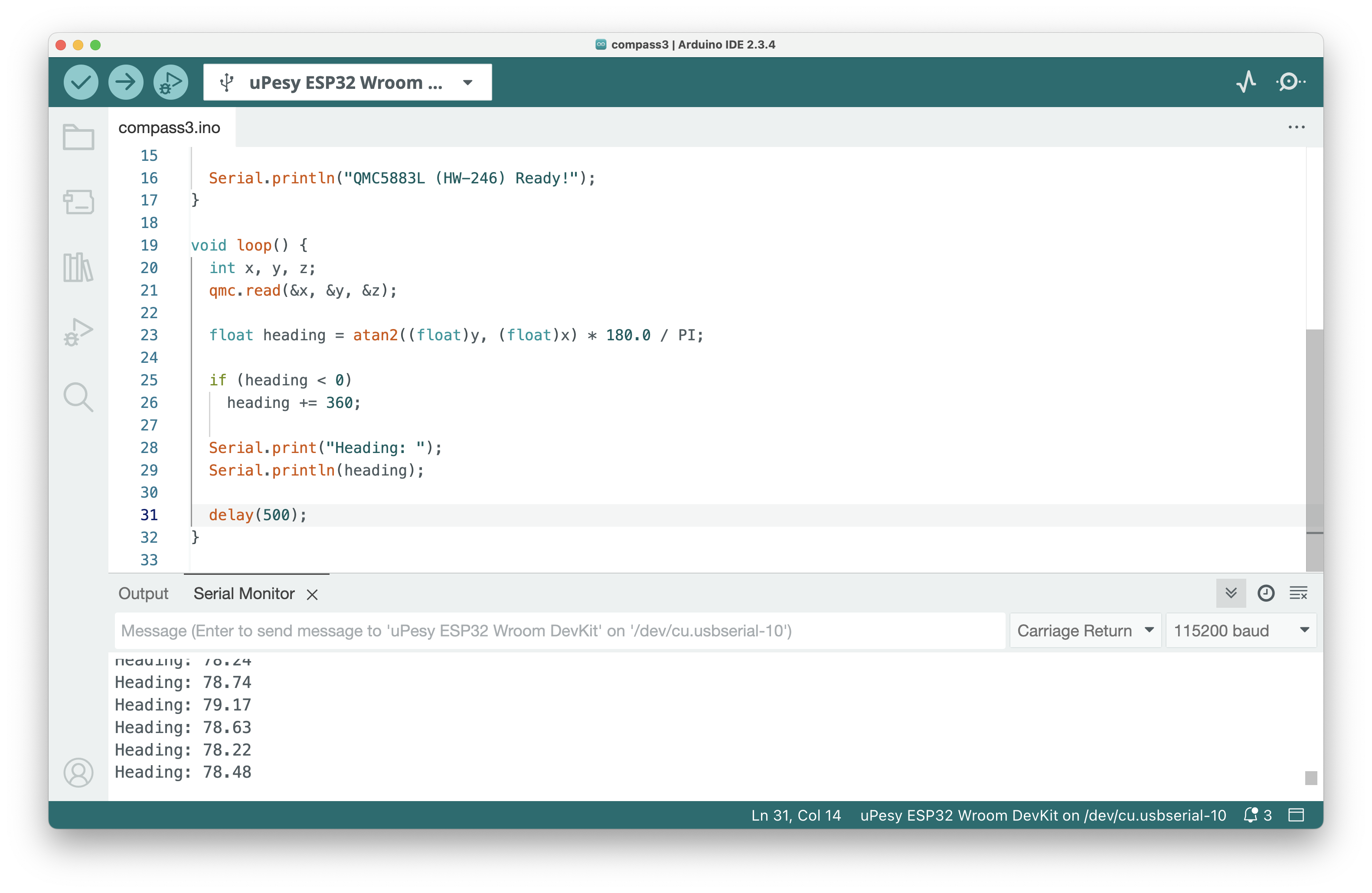This screenshot has height=893, width=1372.
Task: Open the Boards Manager sidebar icon
Action: click(x=78, y=202)
